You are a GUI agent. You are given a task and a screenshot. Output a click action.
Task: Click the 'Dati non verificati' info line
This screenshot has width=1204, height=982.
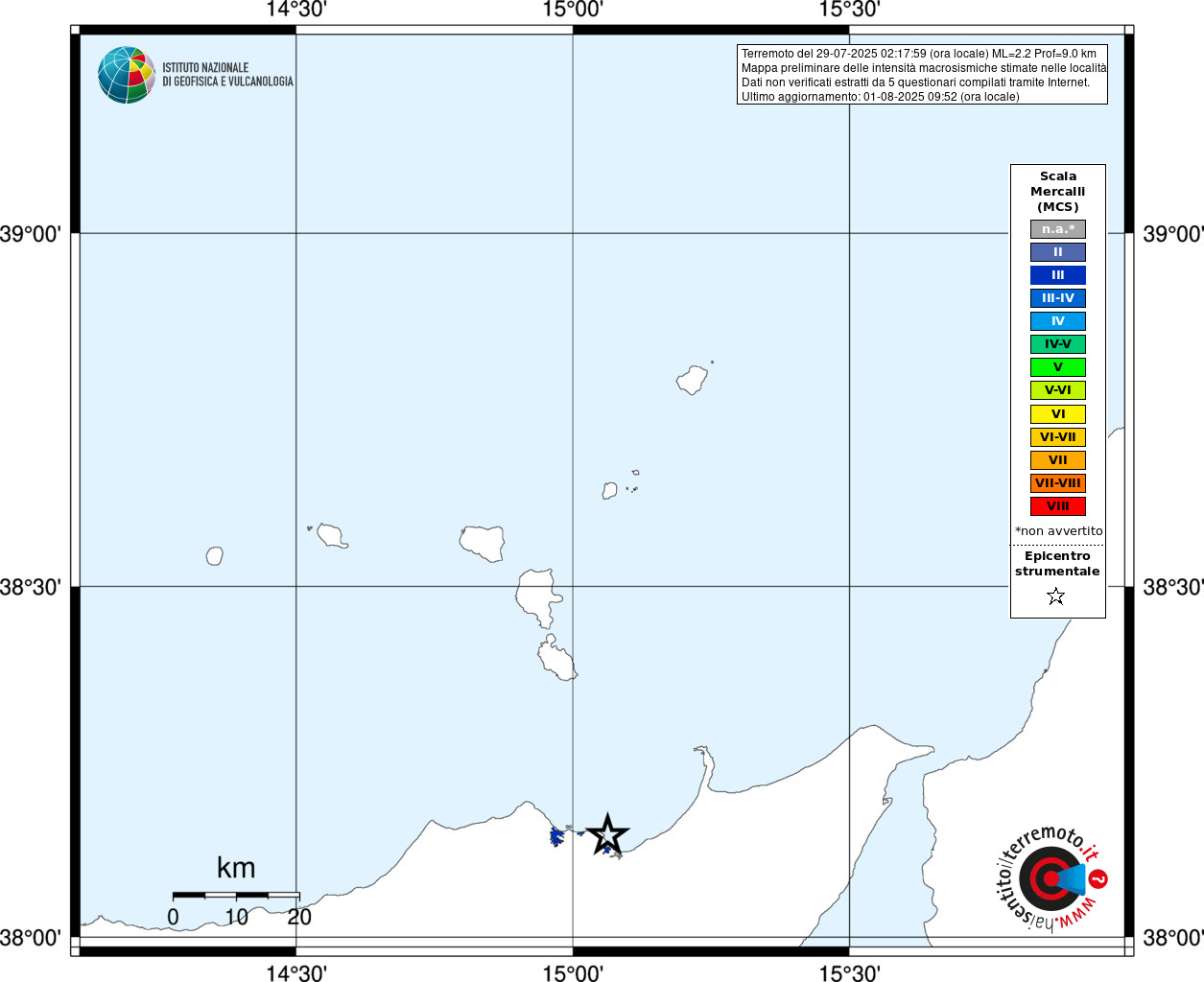[x=915, y=82]
